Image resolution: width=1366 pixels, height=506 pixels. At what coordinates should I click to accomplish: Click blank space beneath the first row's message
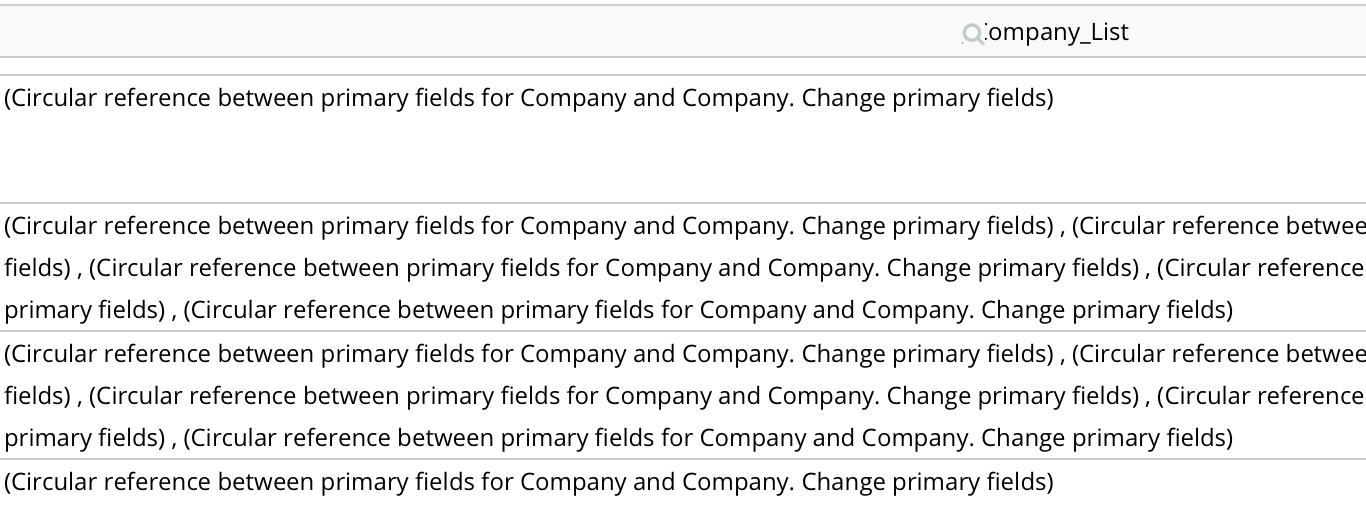[683, 160]
